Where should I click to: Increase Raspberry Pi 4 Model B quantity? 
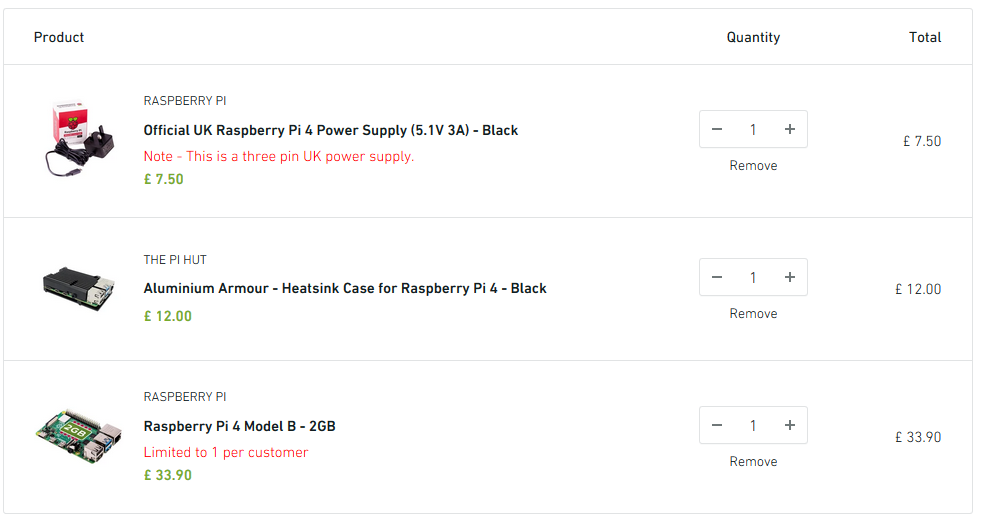790,425
